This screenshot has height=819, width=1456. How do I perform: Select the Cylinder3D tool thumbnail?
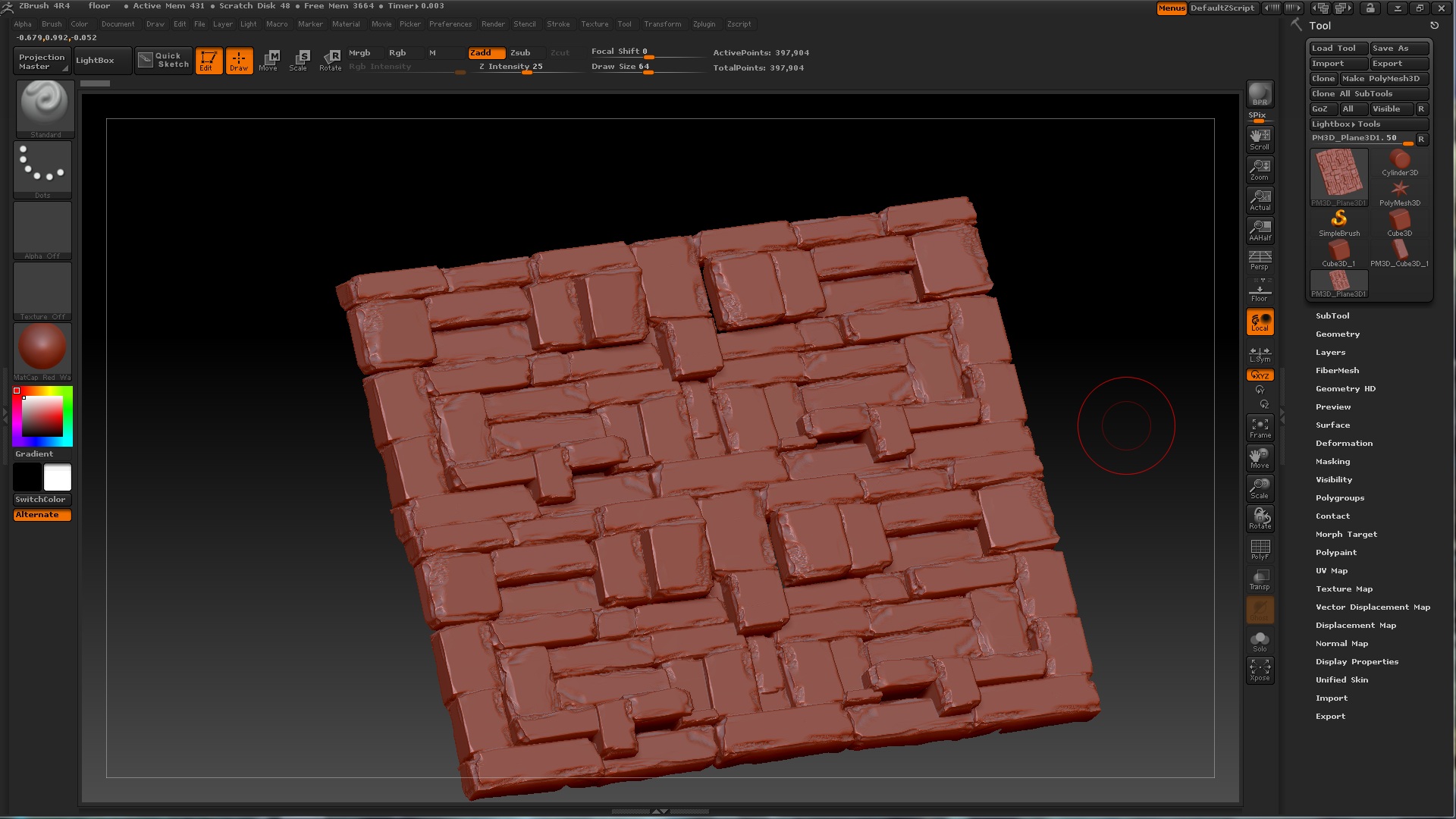coord(1399,163)
